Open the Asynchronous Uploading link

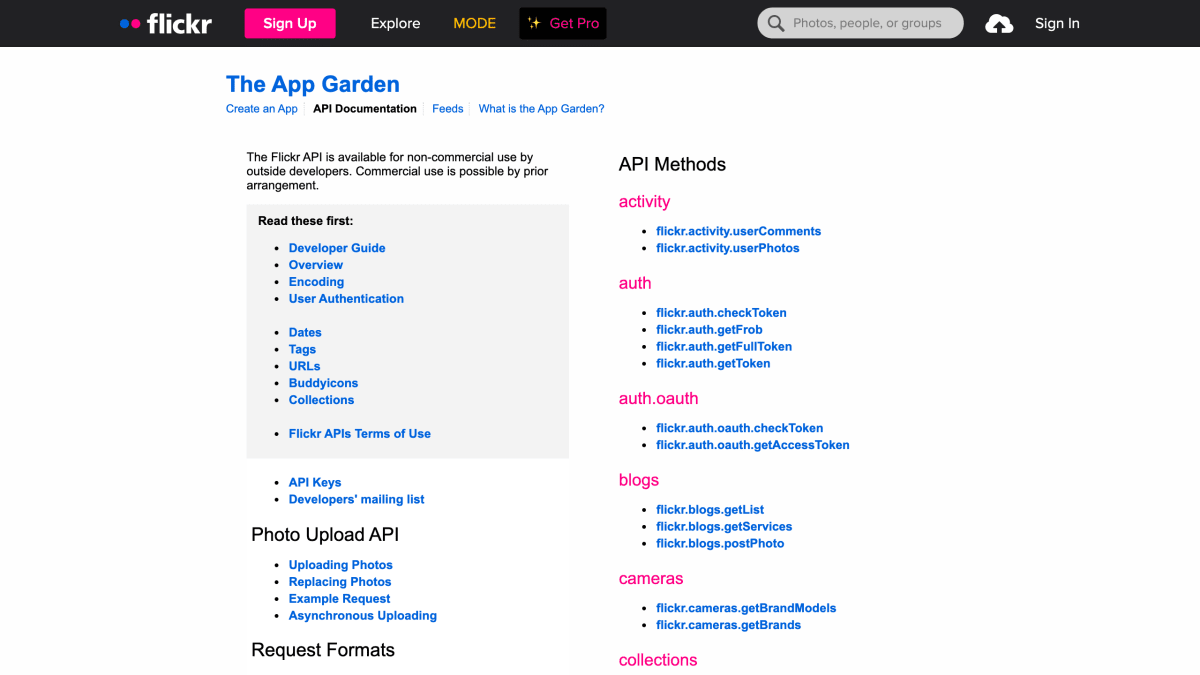pos(363,616)
